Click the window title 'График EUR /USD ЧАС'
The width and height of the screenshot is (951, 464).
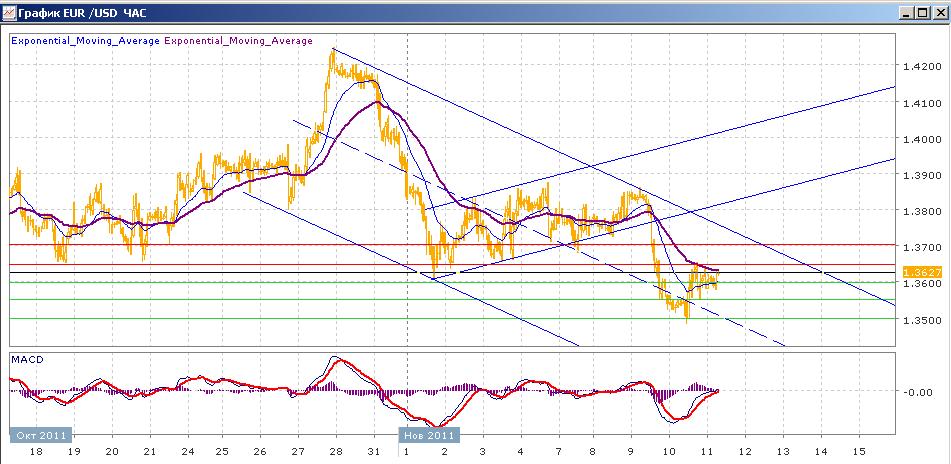pyautogui.click(x=82, y=13)
